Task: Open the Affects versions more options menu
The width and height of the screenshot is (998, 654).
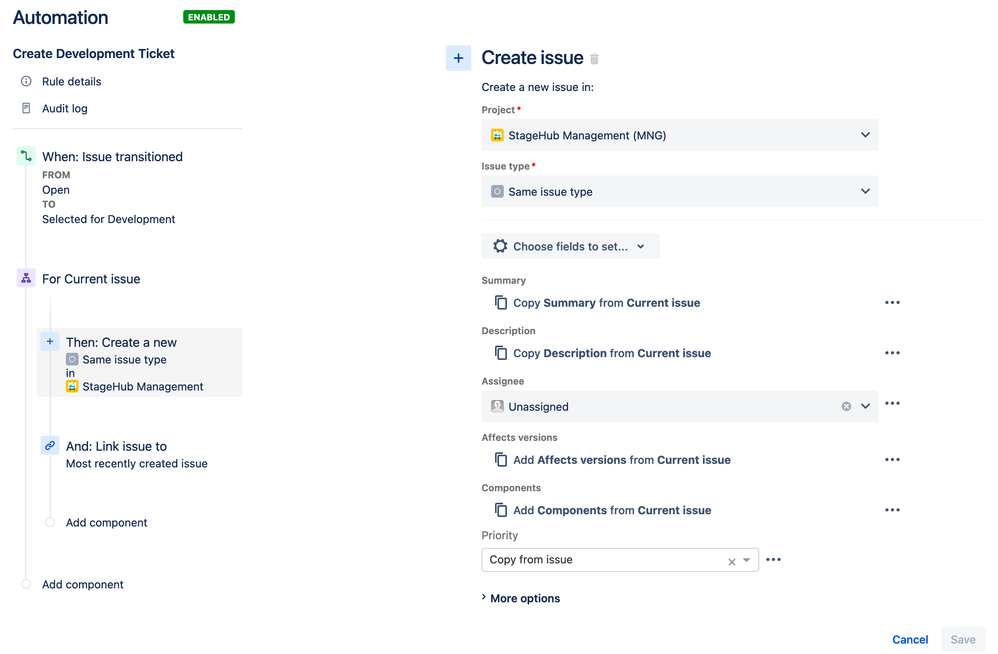Action: 892,460
